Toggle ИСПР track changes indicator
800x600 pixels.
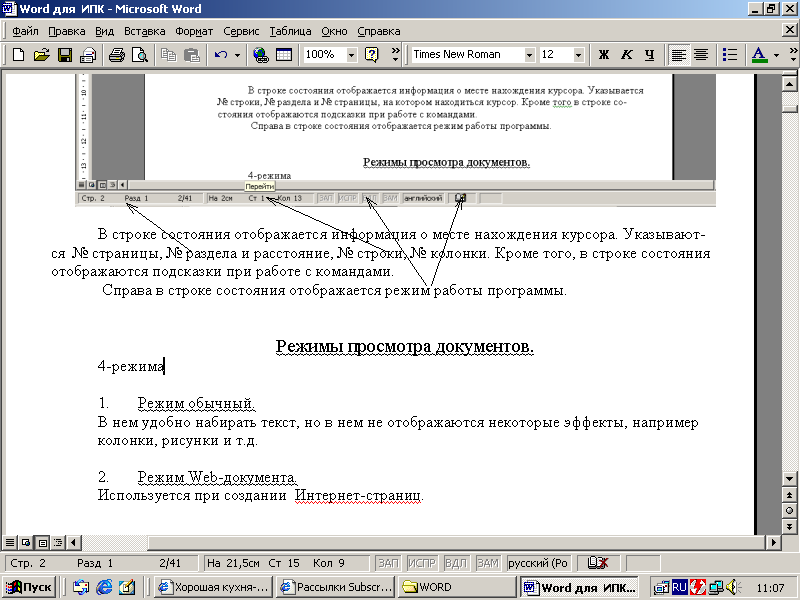click(422, 563)
